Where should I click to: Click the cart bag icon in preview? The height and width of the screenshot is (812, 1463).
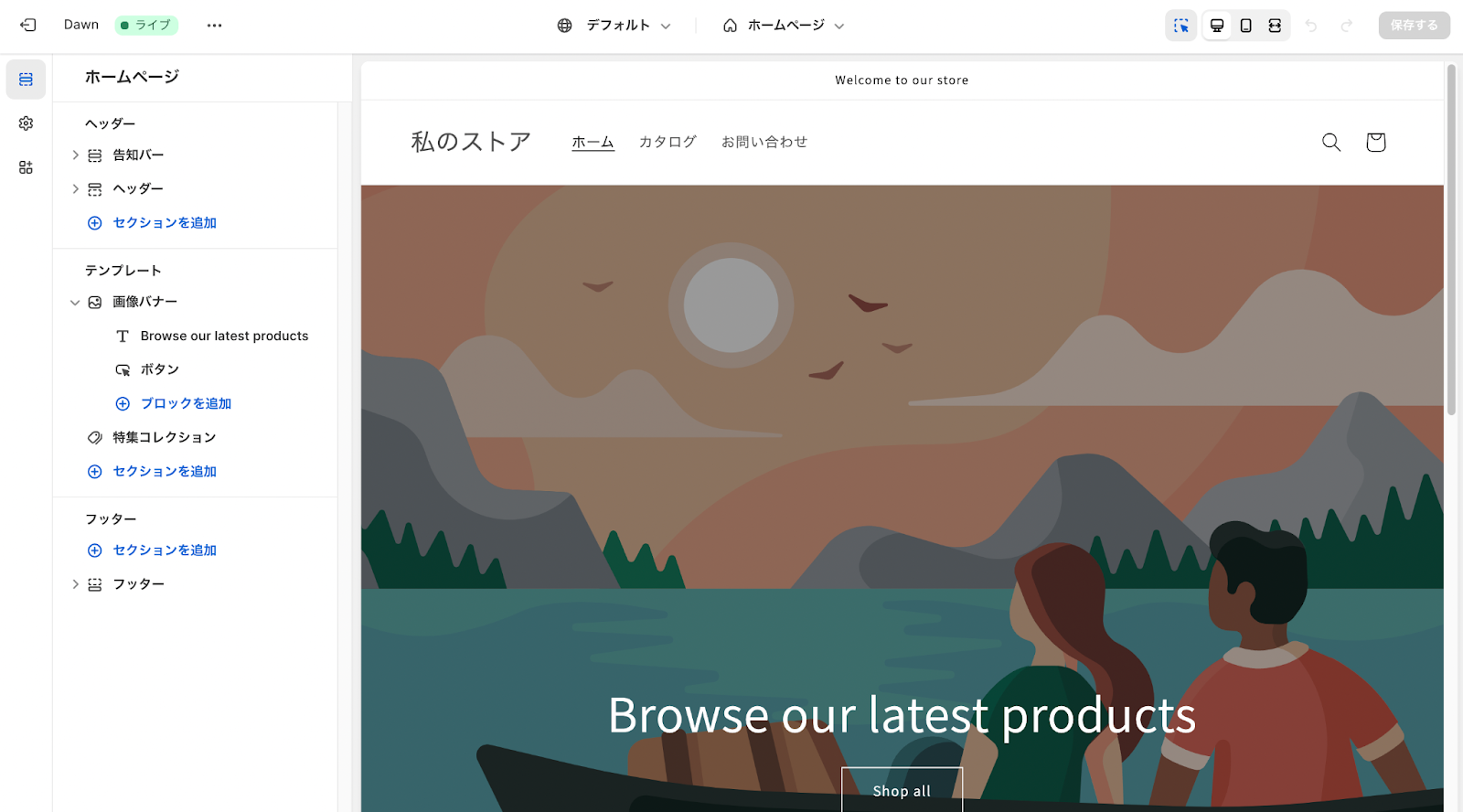coord(1375,142)
